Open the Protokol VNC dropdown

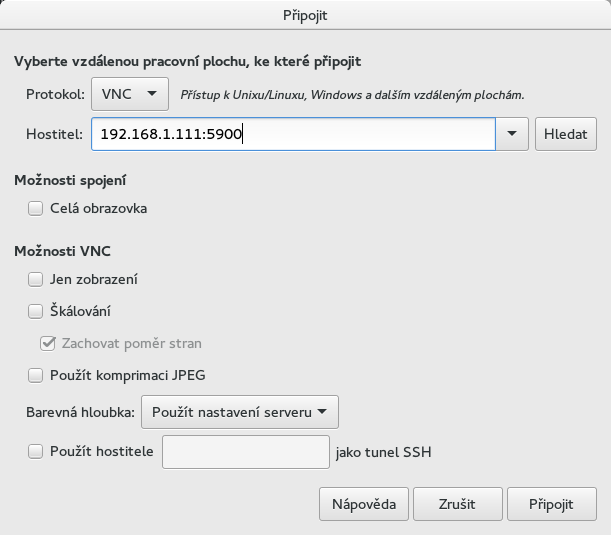coord(129,95)
